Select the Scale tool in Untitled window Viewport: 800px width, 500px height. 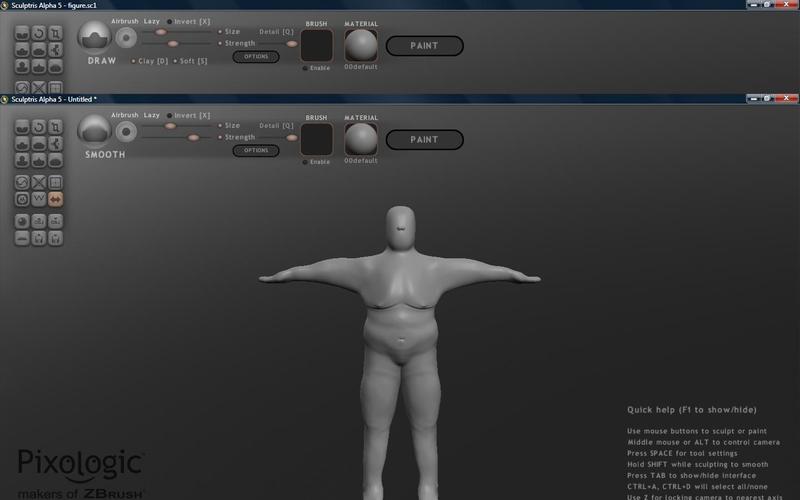(x=55, y=126)
